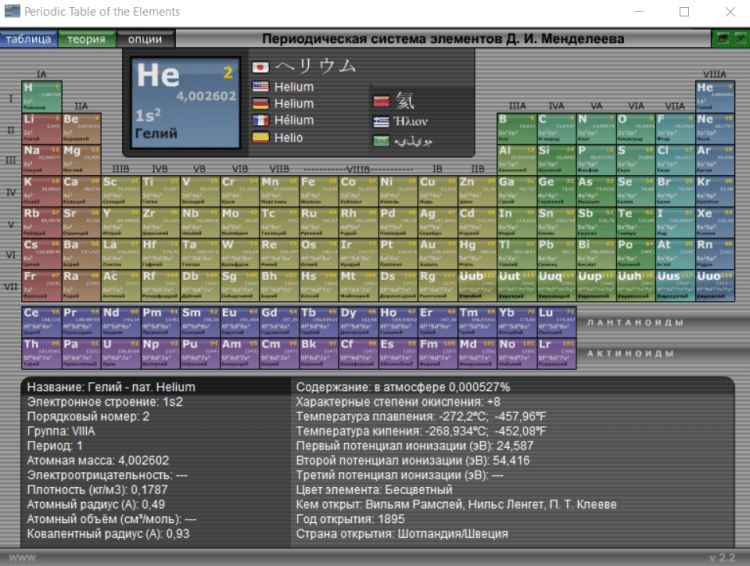
Task: Click the green Arabic-language flag icon
Action: pyautogui.click(x=381, y=141)
